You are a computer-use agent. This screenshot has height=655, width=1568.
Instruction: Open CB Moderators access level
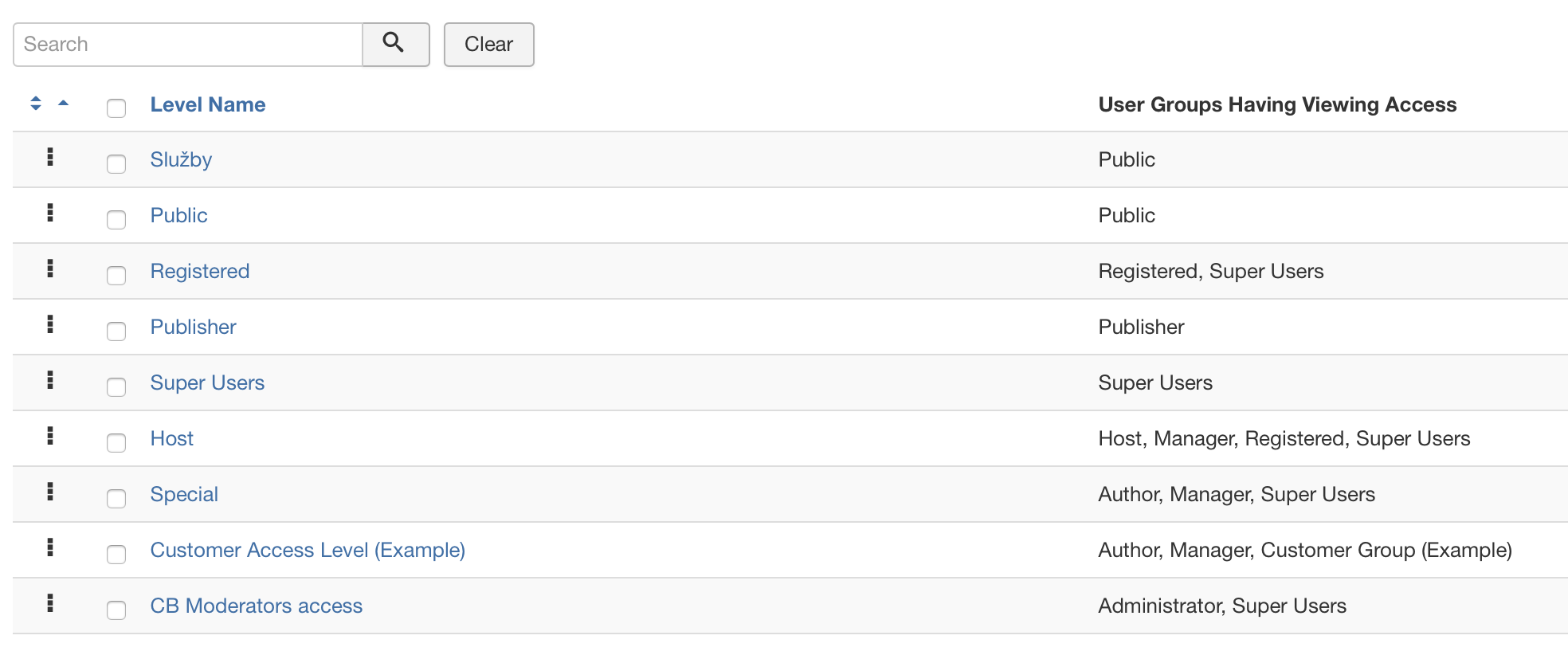coord(257,606)
